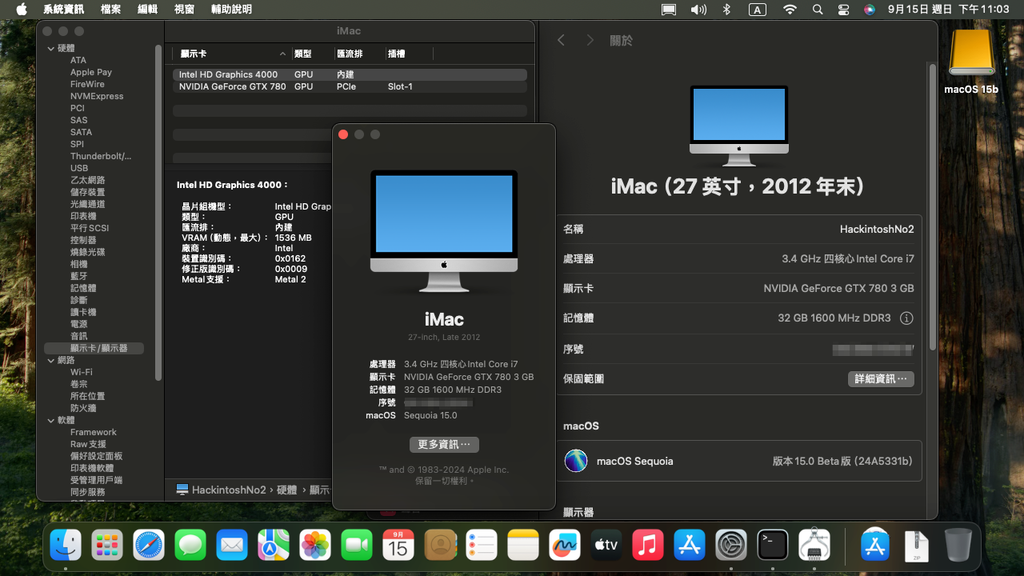Select Intel HD Graphics 4000 row

click(349, 74)
